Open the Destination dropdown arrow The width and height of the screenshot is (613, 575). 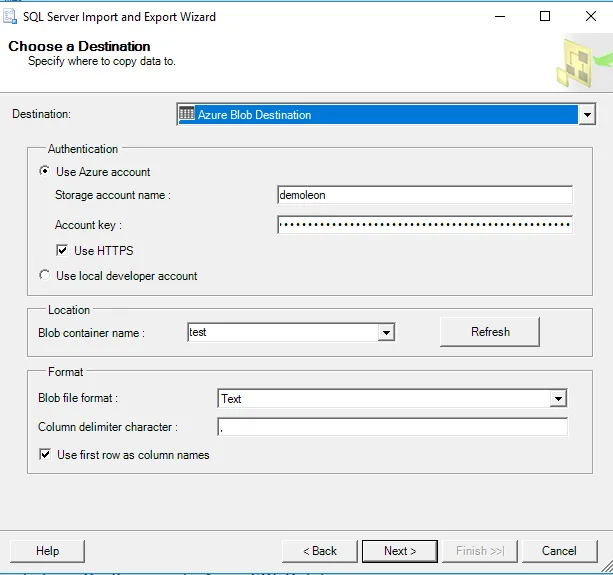(587, 115)
